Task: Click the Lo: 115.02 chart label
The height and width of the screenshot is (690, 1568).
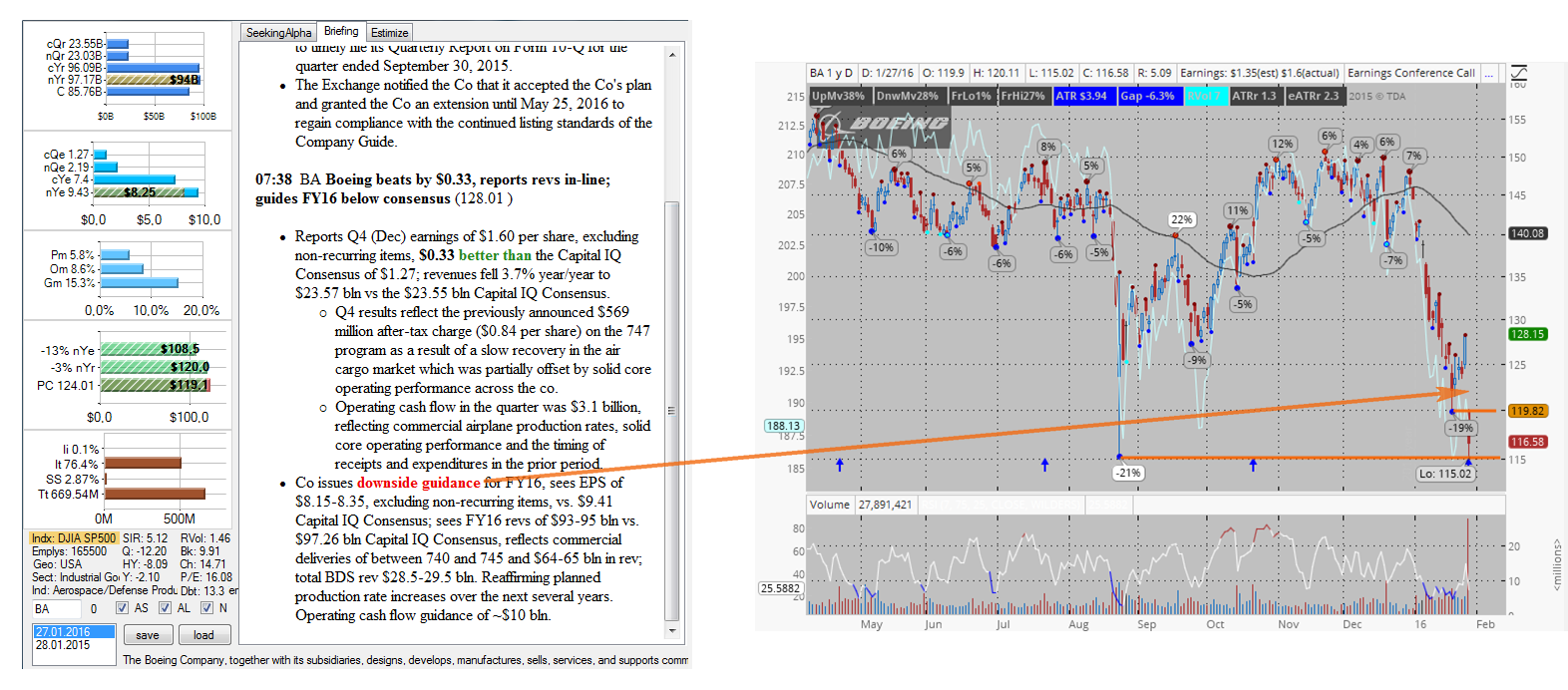Action: tap(1445, 474)
